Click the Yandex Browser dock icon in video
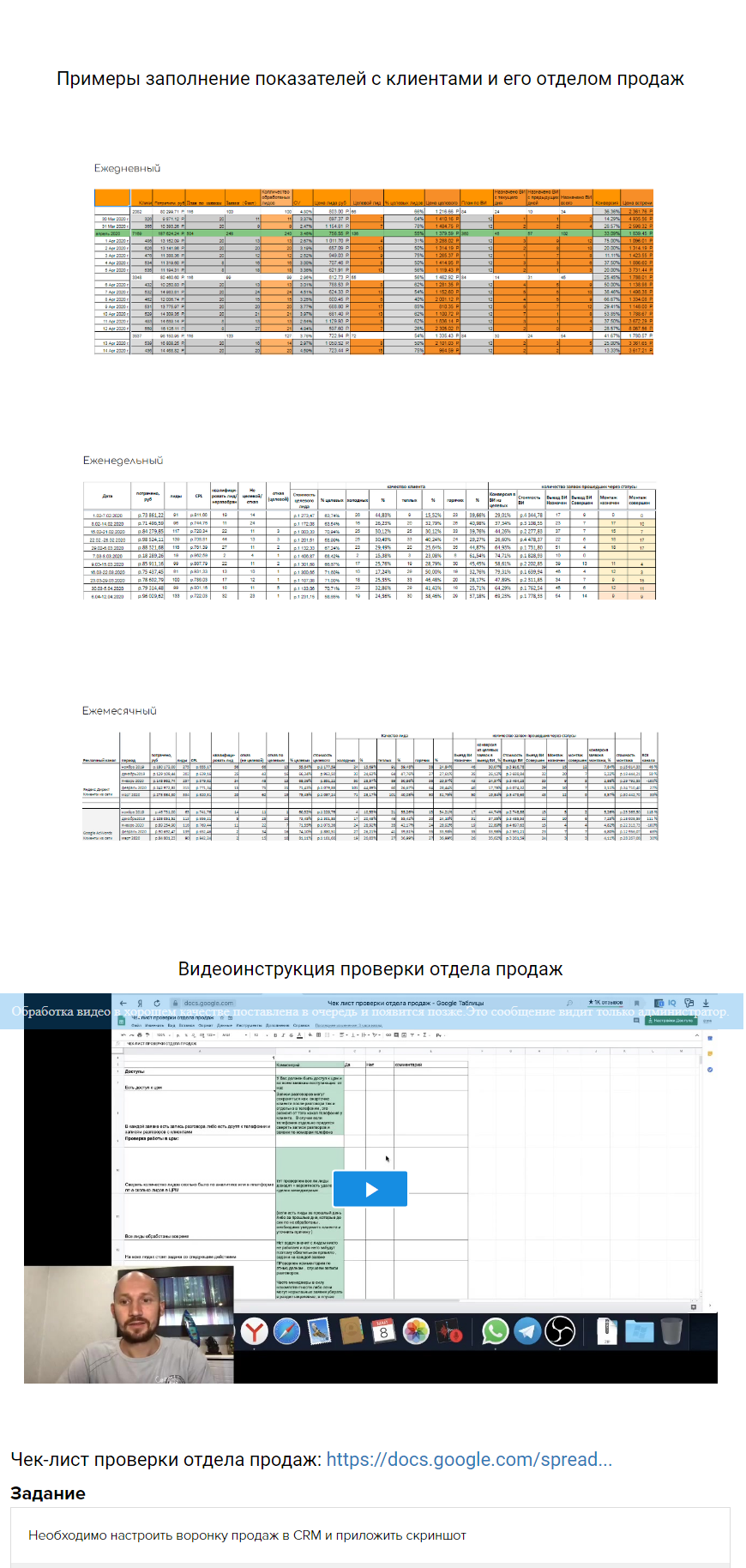The height and width of the screenshot is (1568, 746). click(254, 1331)
